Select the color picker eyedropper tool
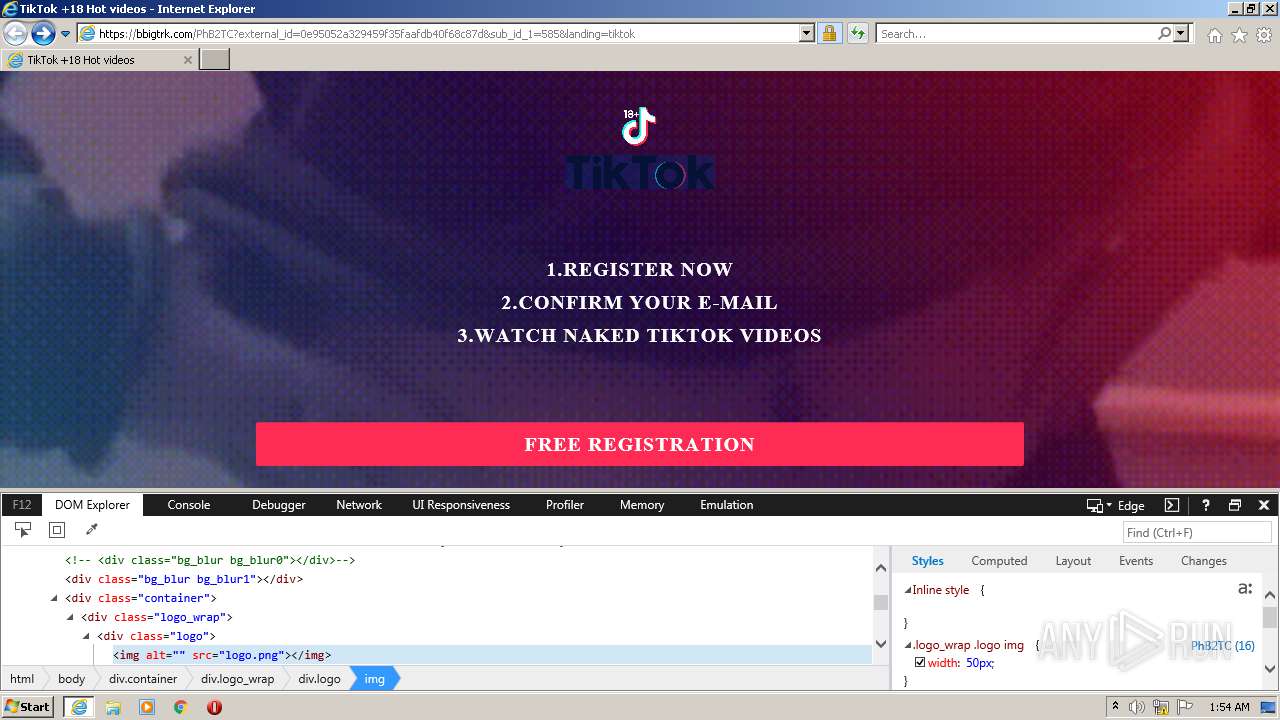 pos(91,530)
